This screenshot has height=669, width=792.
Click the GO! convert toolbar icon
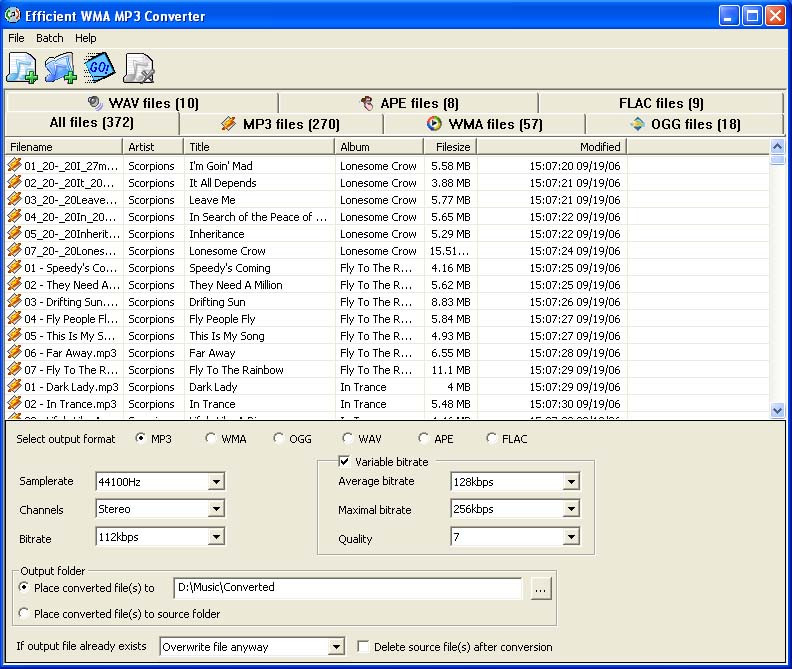100,67
